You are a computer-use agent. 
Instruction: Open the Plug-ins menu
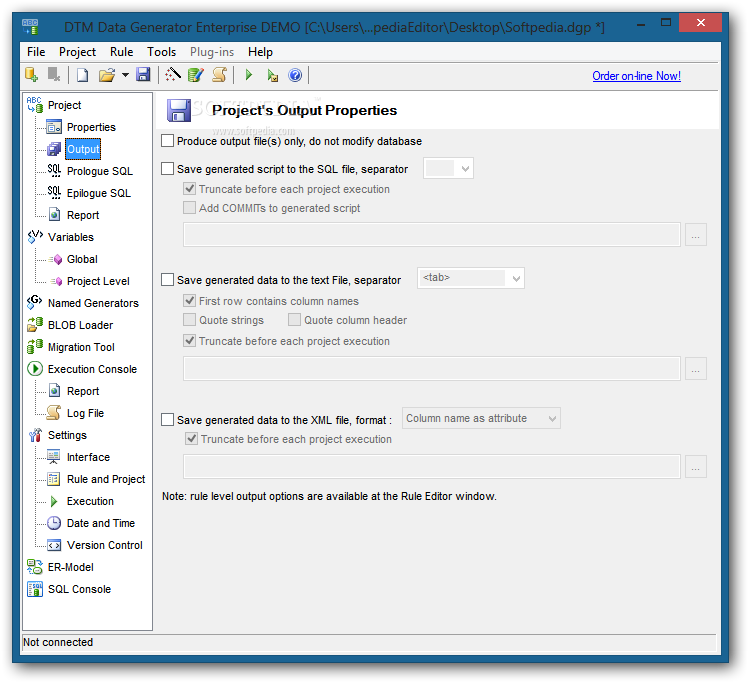coord(212,52)
